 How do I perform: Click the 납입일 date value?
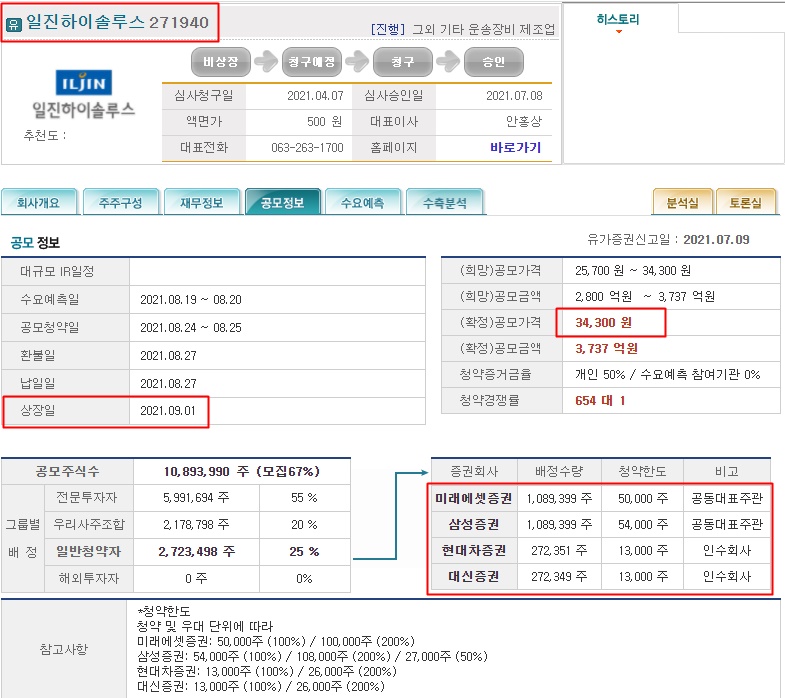click(x=168, y=384)
